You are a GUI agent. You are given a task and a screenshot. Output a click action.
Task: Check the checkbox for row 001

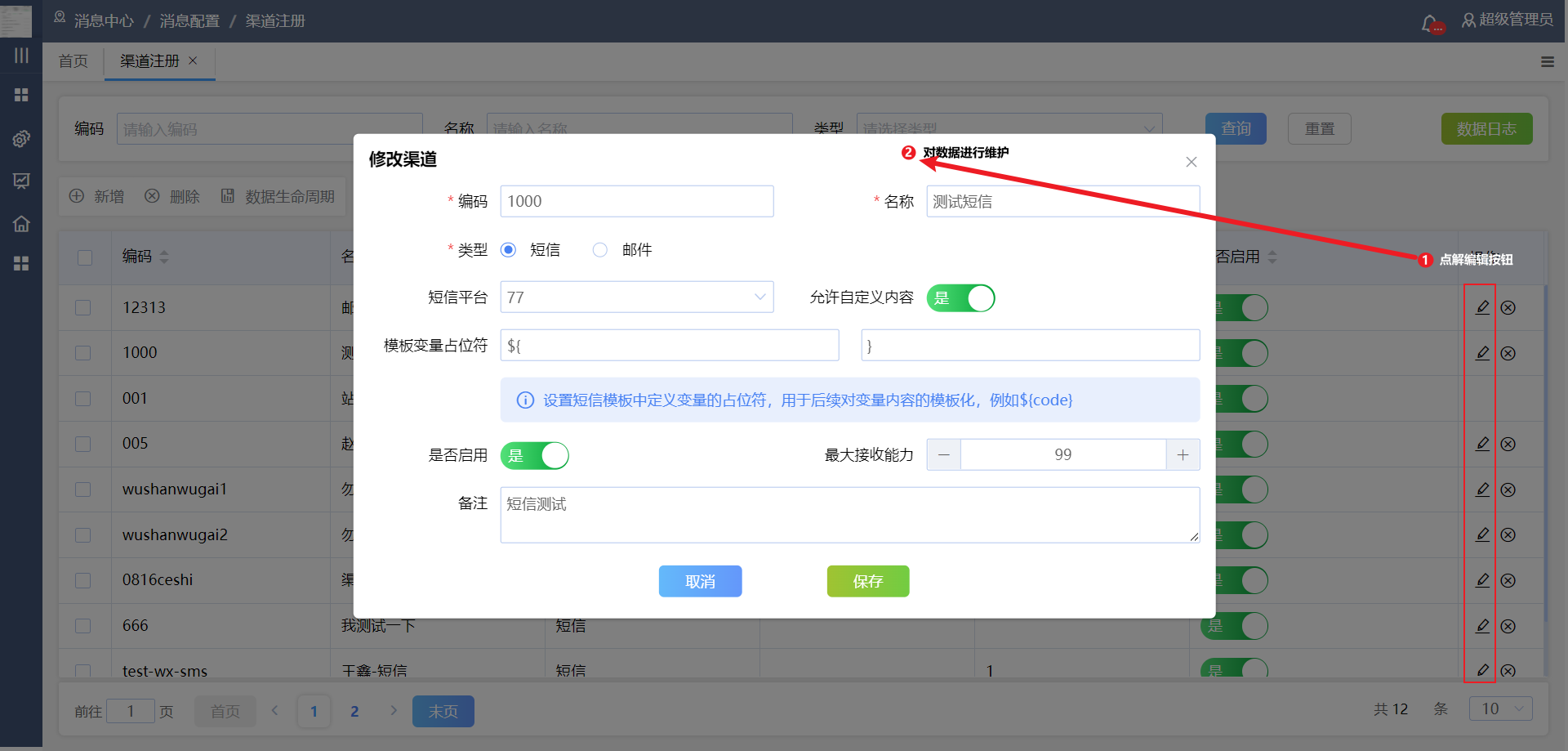pos(83,399)
